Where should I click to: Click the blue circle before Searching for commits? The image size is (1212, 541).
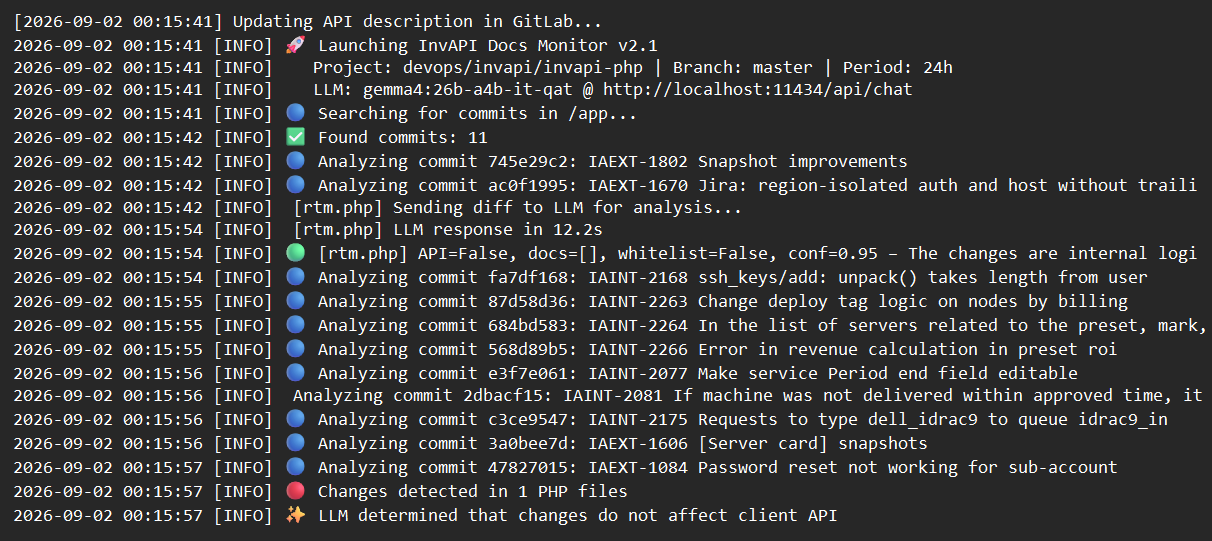[x=294, y=113]
